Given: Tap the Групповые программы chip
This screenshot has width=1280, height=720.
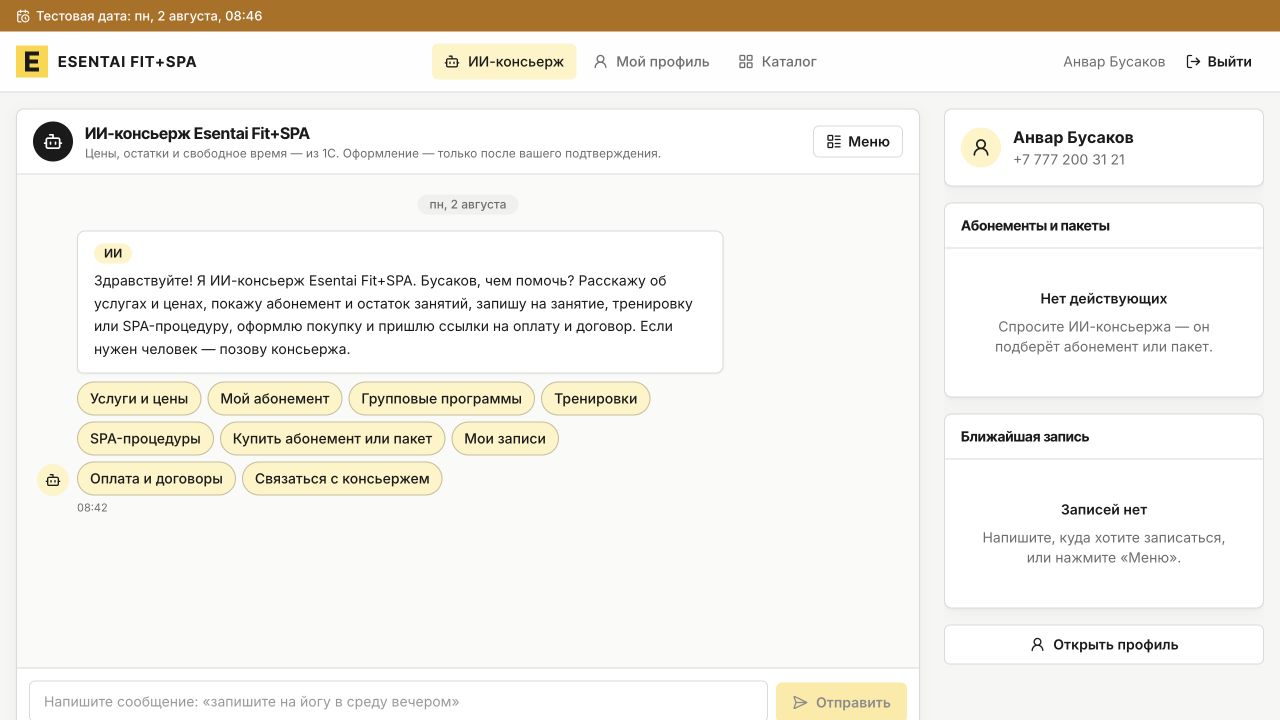Looking at the screenshot, I should click(x=442, y=398).
